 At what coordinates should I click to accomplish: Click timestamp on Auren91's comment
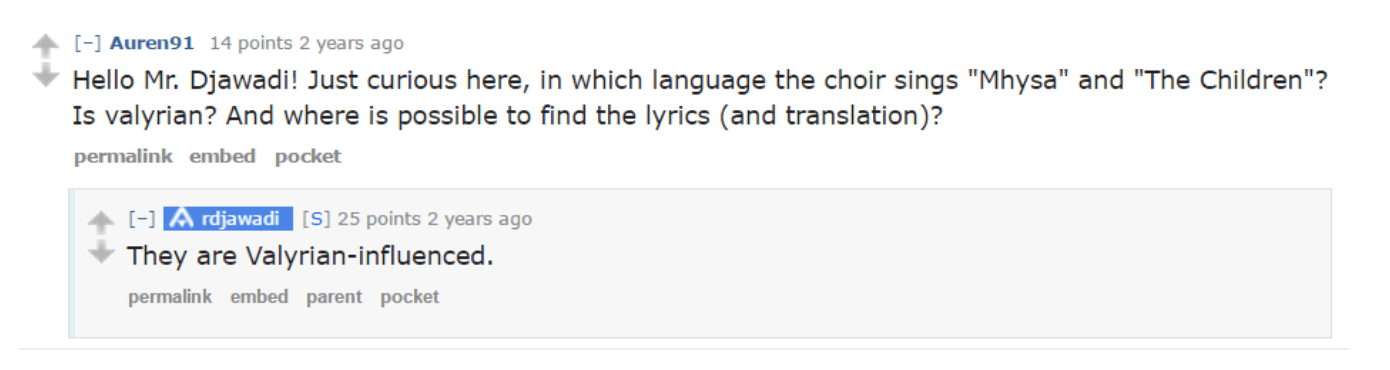351,43
